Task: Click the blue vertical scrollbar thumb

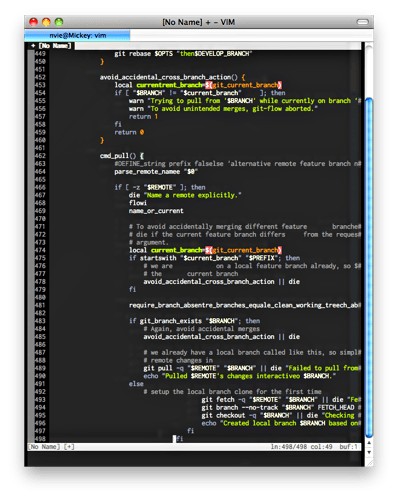Action: coord(369,267)
